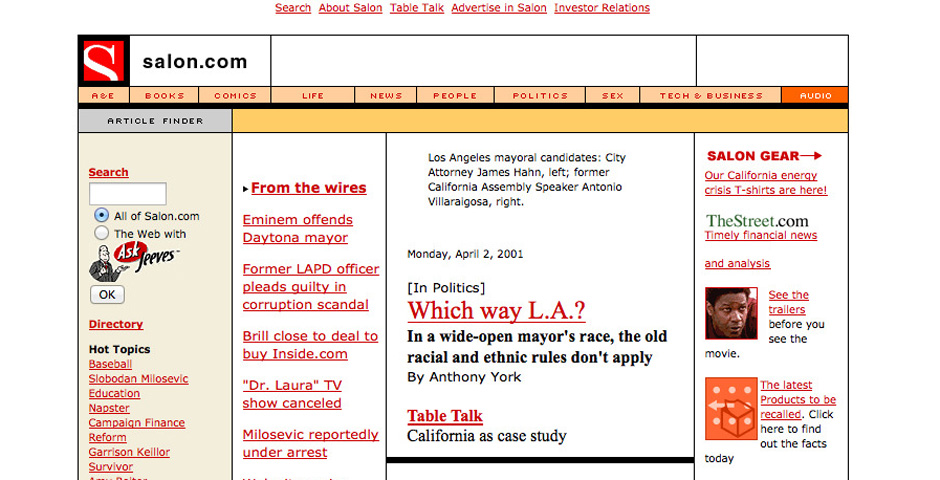
Task: Open the People section tab
Action: tap(455, 95)
